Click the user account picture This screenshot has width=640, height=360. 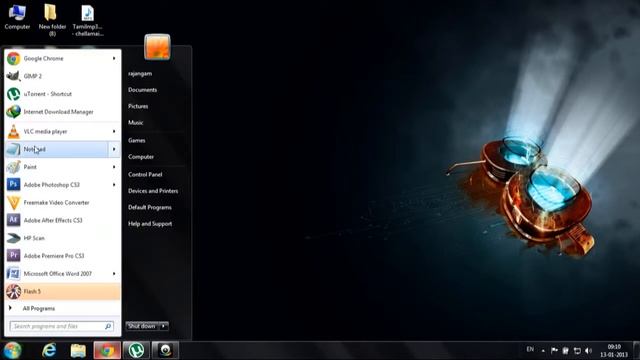(x=157, y=47)
